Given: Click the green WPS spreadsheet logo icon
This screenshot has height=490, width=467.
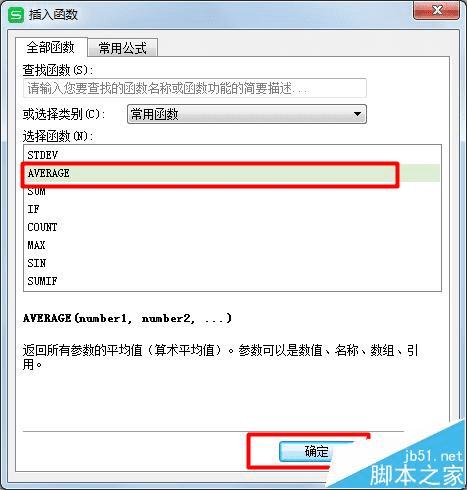Looking at the screenshot, I should [x=16, y=15].
